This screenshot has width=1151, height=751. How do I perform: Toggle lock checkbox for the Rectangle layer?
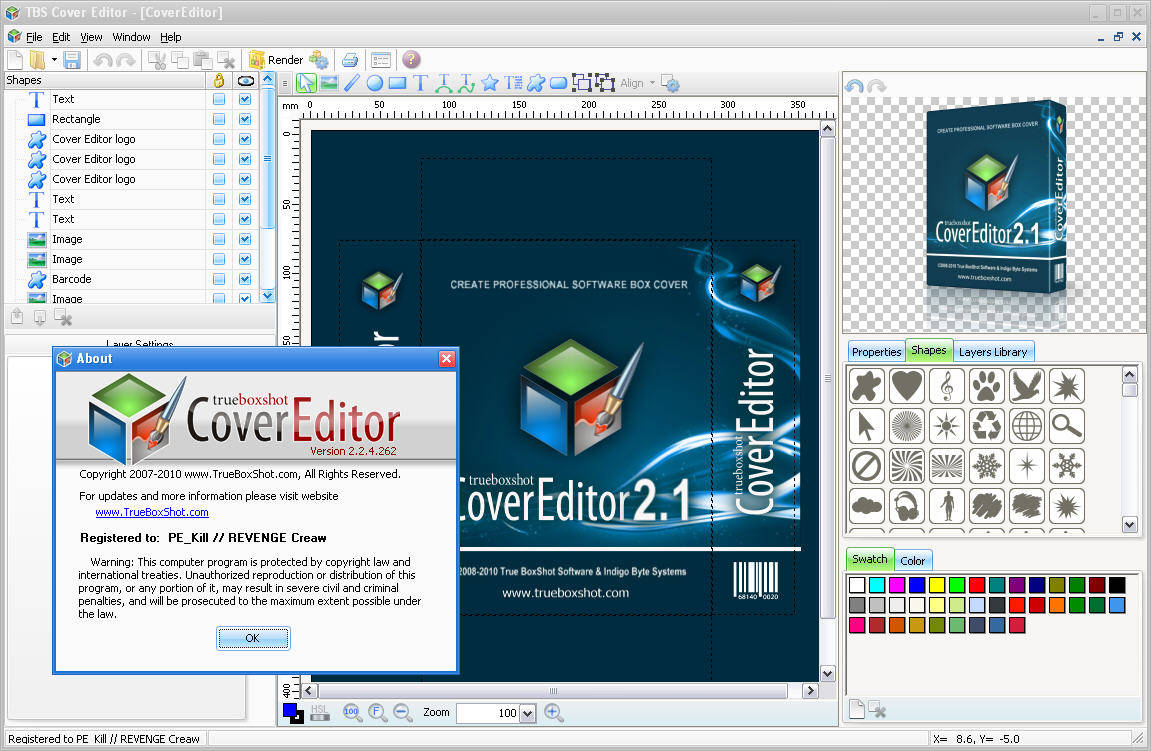(219, 119)
